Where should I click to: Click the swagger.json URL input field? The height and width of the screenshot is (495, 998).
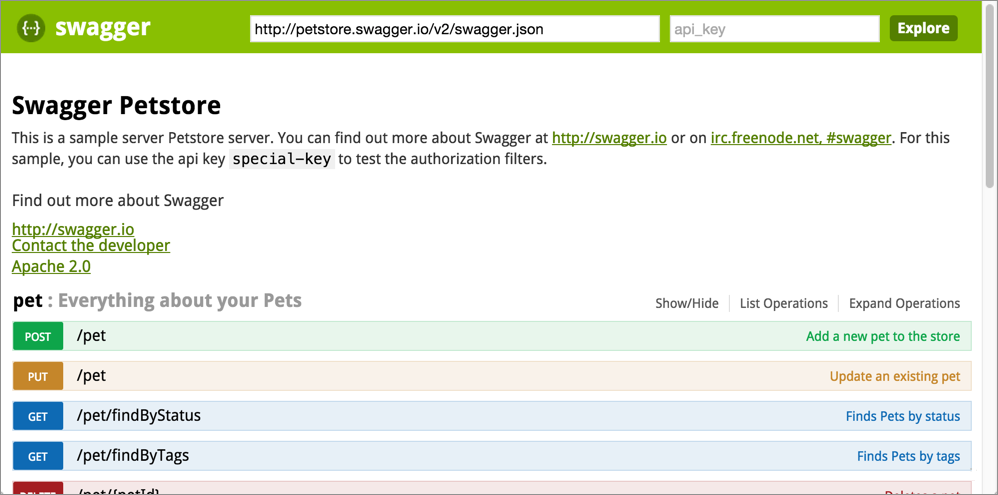pos(454,29)
